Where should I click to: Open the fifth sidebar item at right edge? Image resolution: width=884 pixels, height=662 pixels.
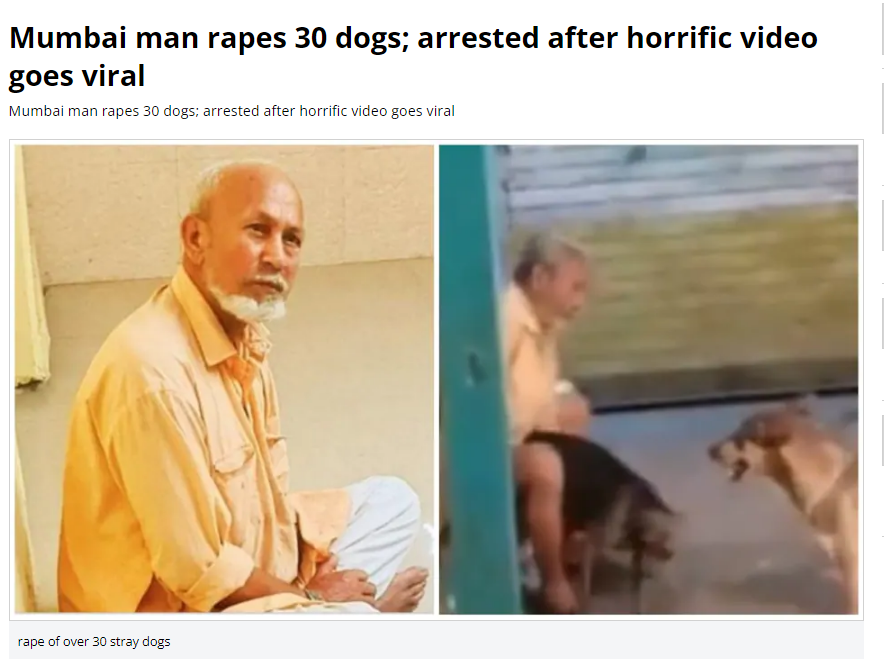tap(882, 440)
